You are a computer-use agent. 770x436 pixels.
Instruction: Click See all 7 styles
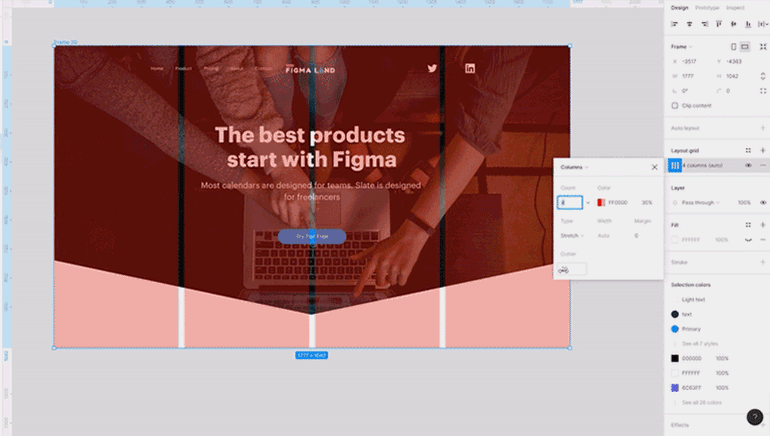pyautogui.click(x=700, y=344)
